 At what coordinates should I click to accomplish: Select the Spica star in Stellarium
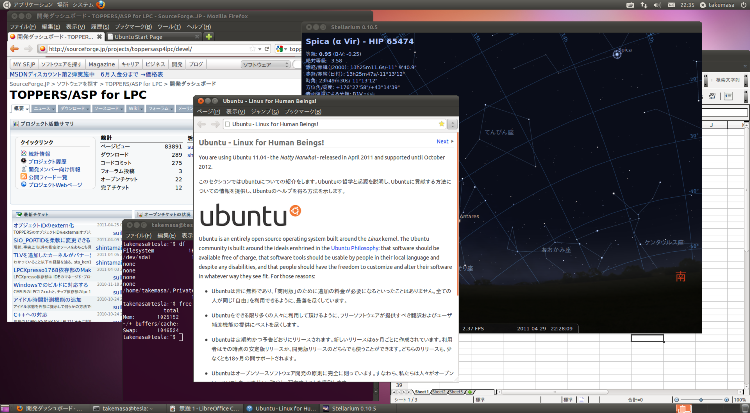point(617,54)
